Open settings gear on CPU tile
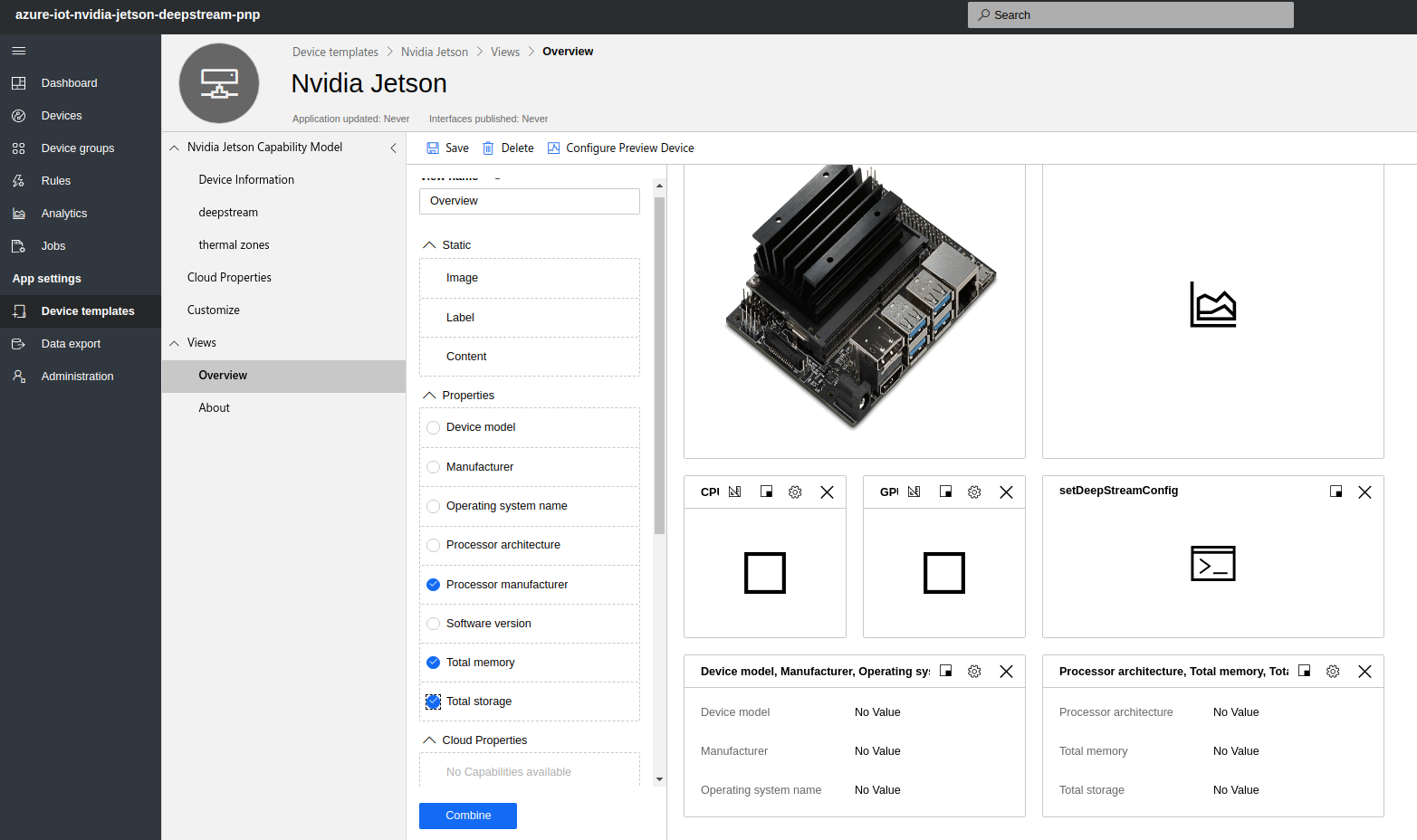Viewport: 1417px width, 840px height. [795, 492]
